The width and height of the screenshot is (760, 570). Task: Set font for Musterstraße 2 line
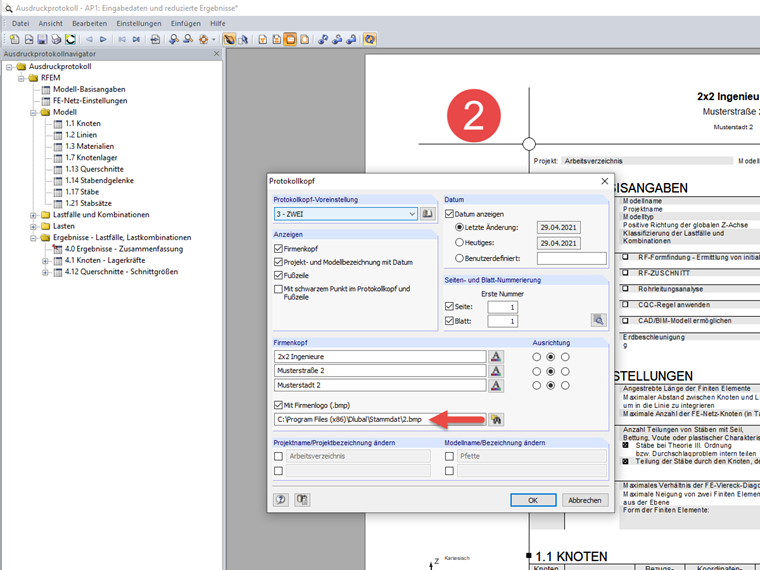pyautogui.click(x=495, y=371)
